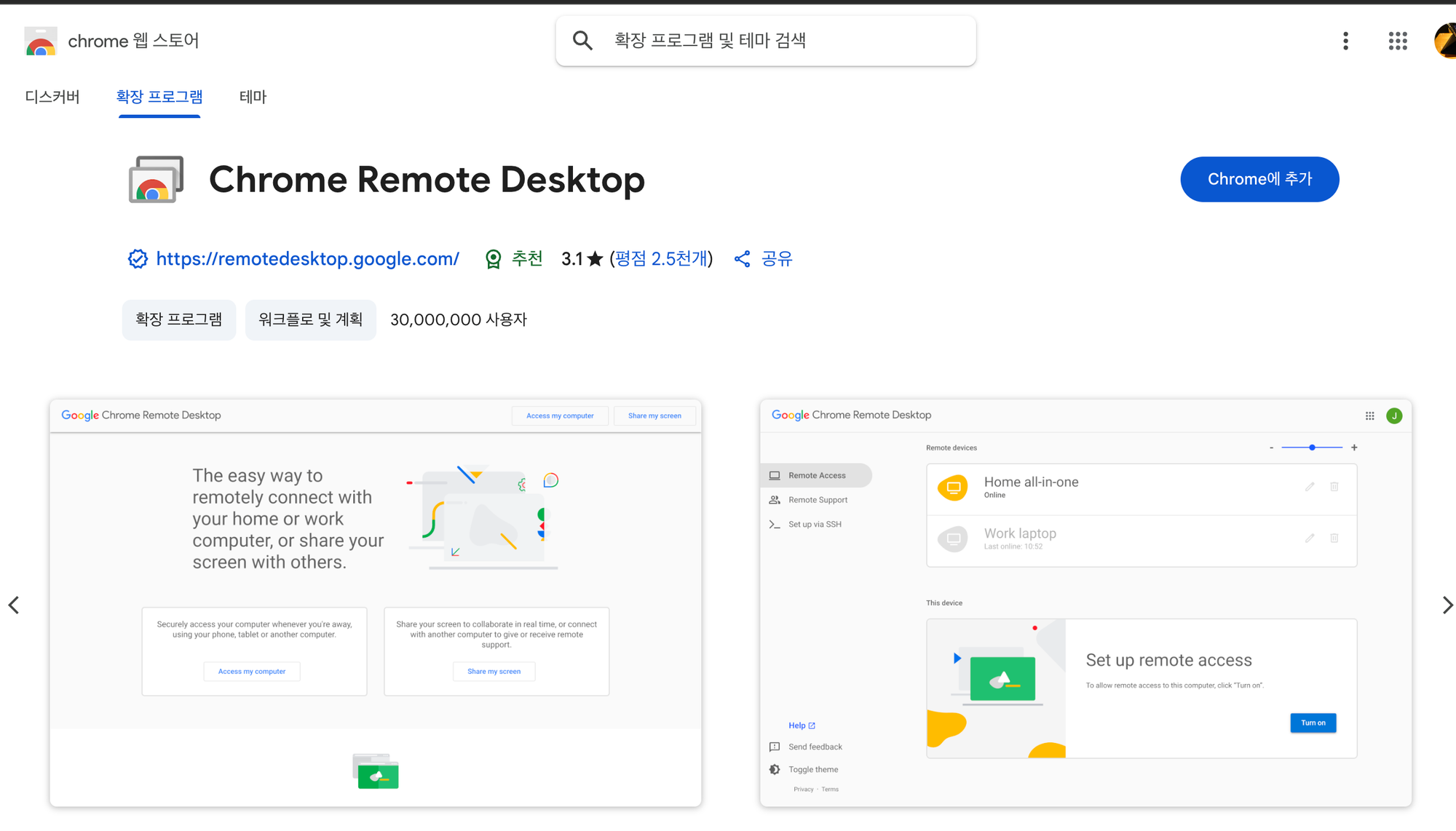Click the Home all-in-one device icon

click(953, 488)
